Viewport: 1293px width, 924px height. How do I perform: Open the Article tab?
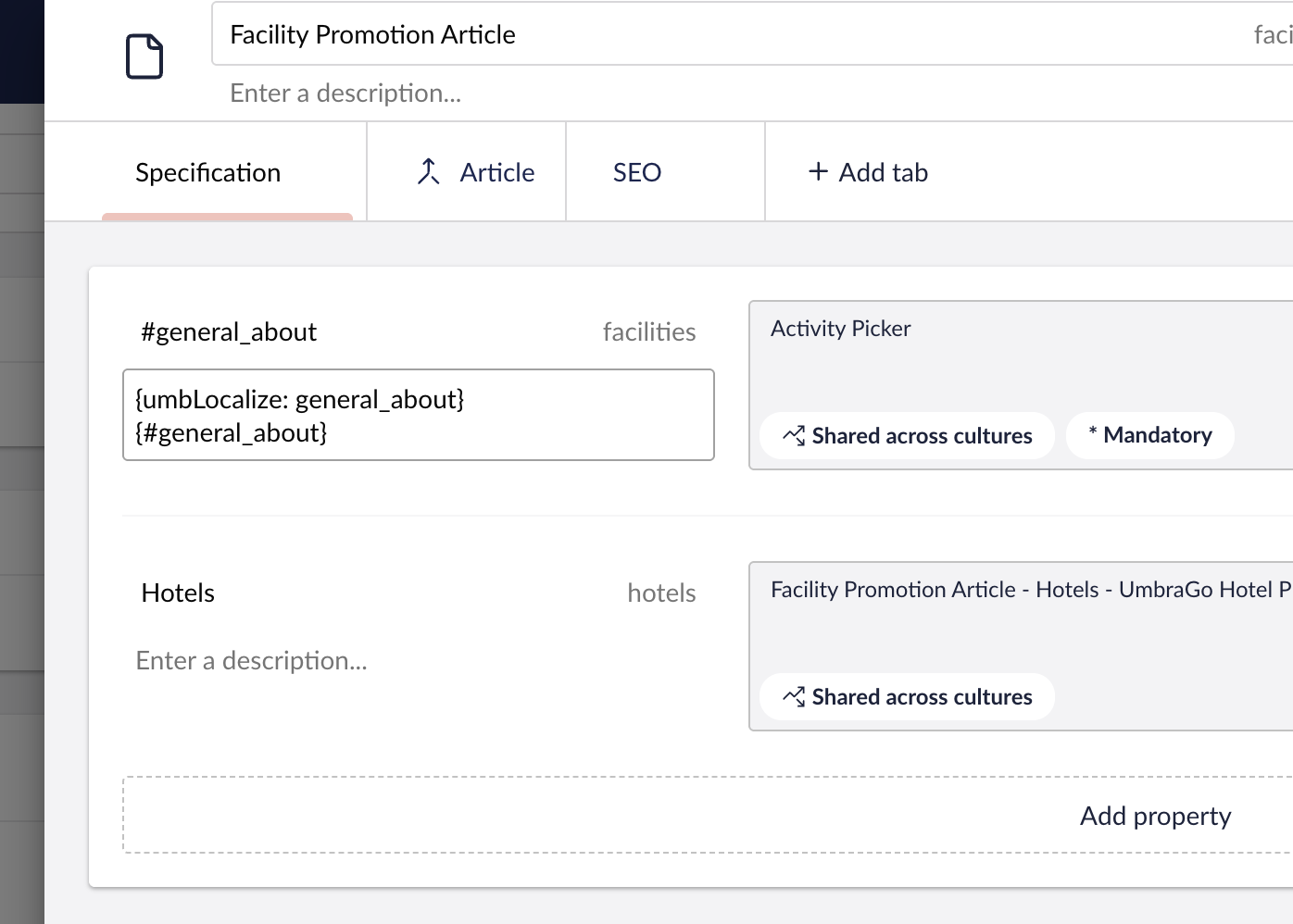(x=496, y=173)
